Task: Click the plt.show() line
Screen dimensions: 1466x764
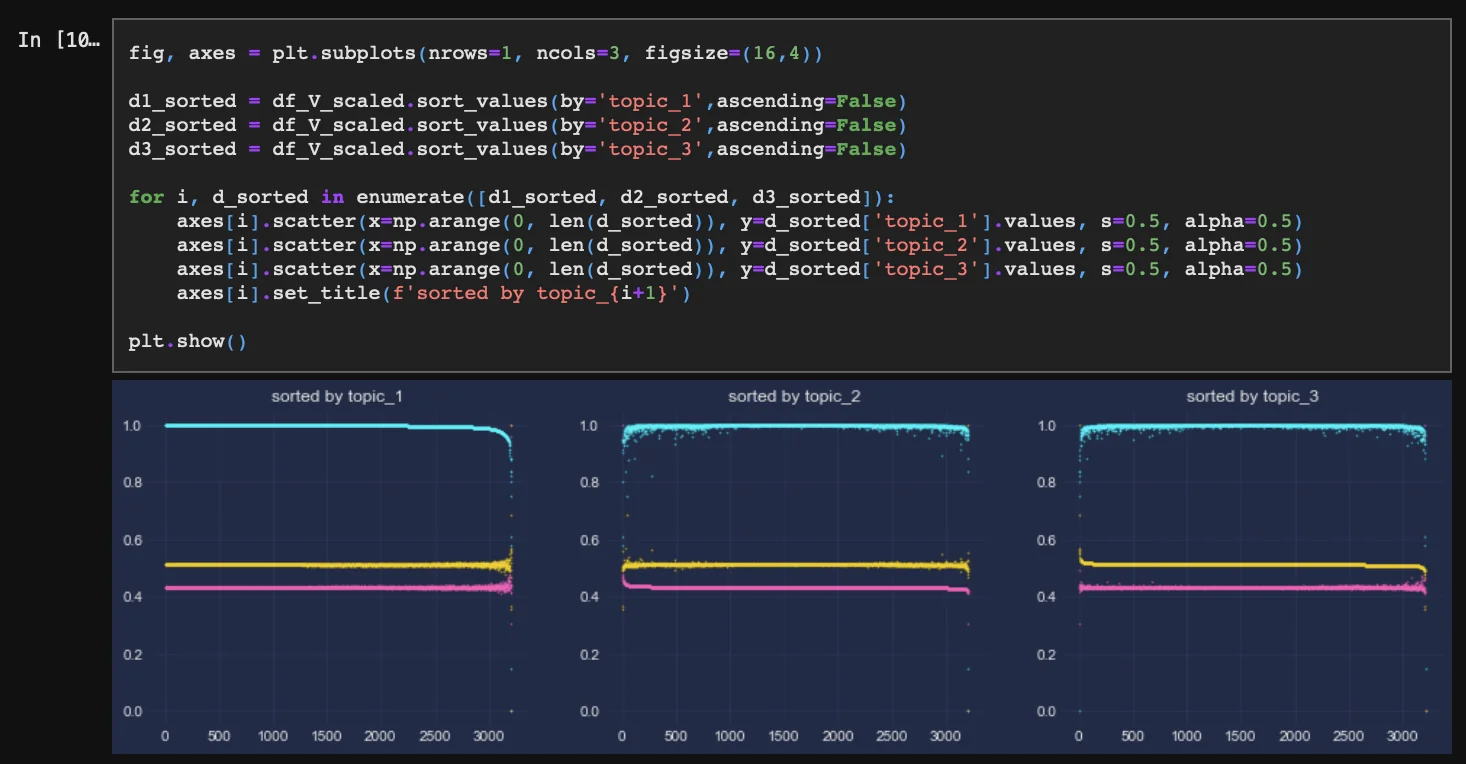Action: tap(187, 341)
